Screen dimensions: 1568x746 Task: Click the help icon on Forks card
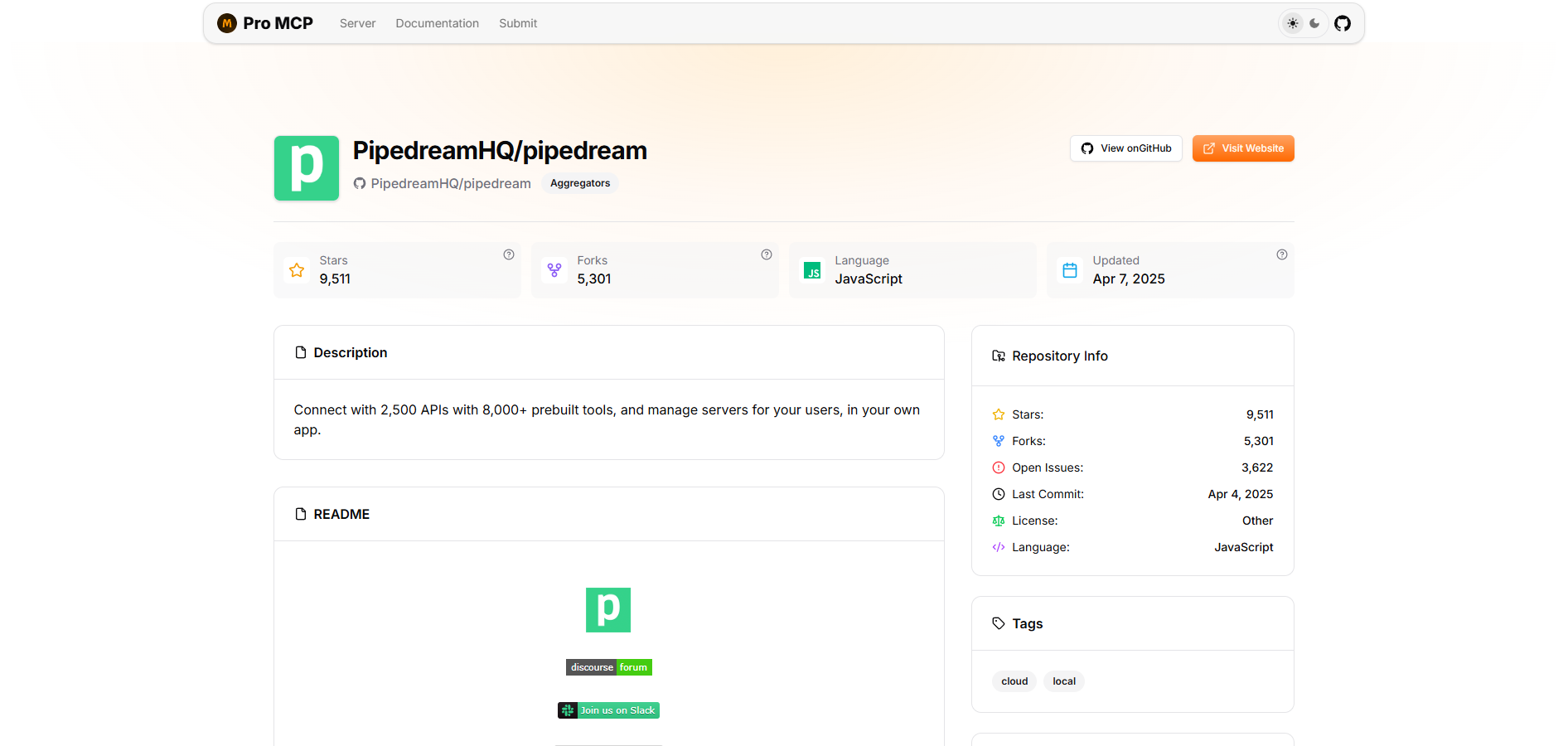tap(767, 254)
